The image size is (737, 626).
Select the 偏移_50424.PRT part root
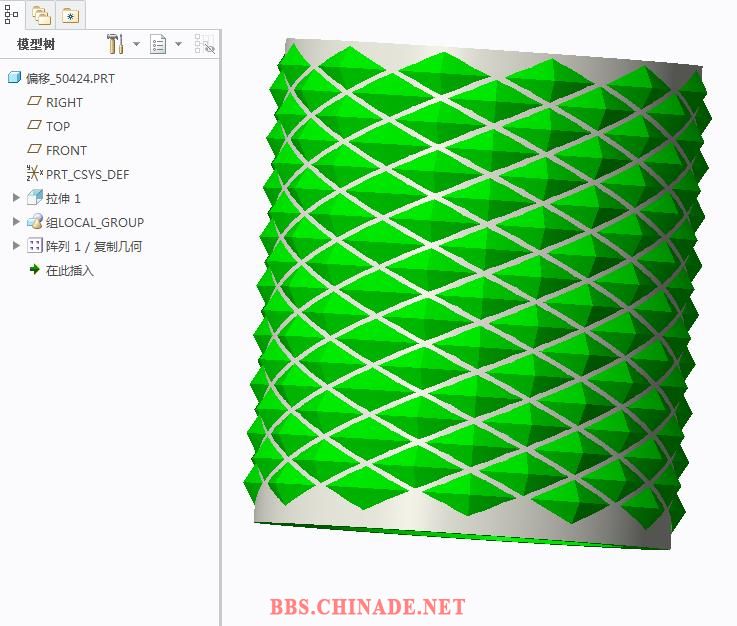[x=70, y=78]
